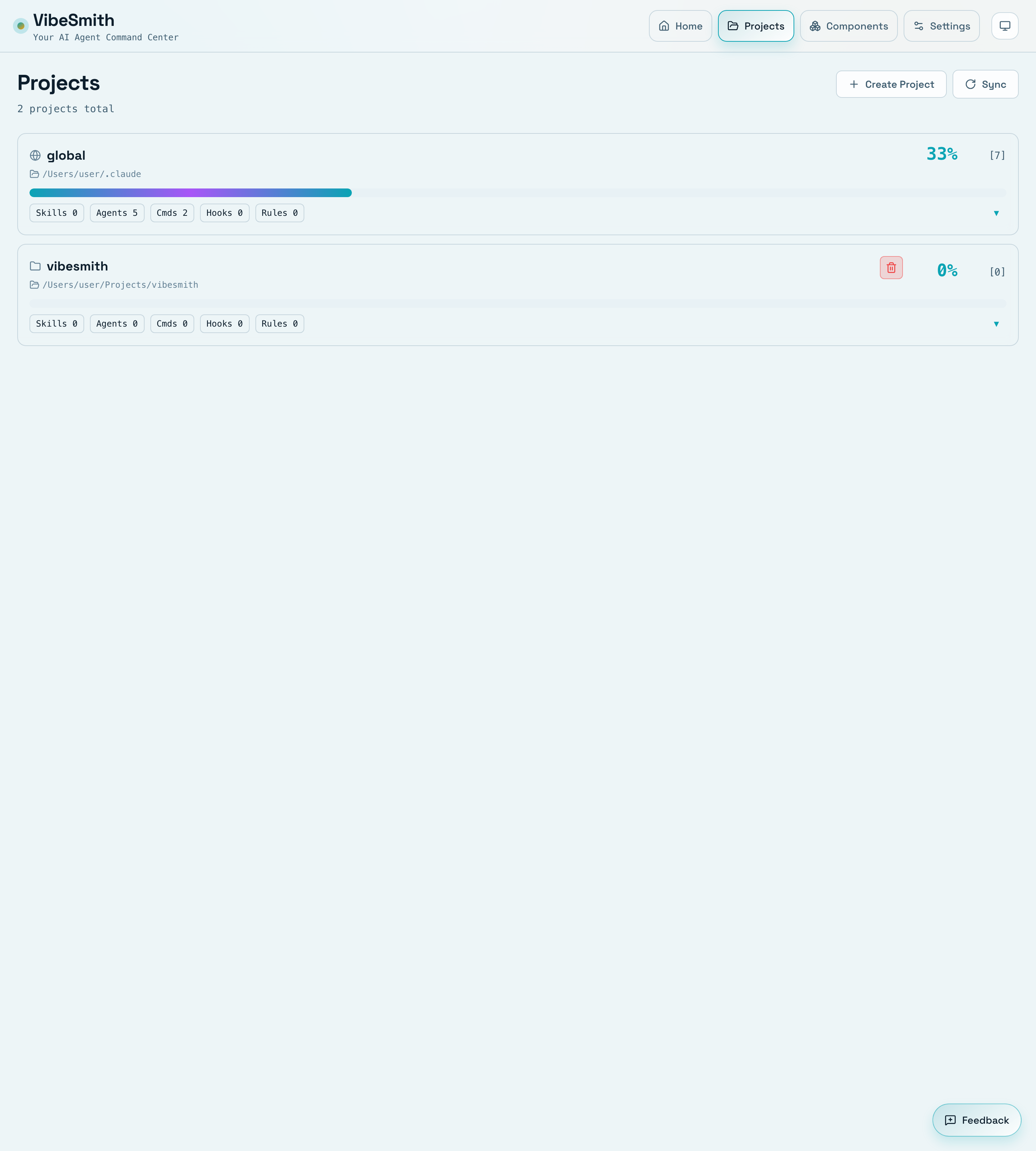1036x1151 pixels.
Task: Expand the vibesmith project card arrow
Action: [996, 324]
